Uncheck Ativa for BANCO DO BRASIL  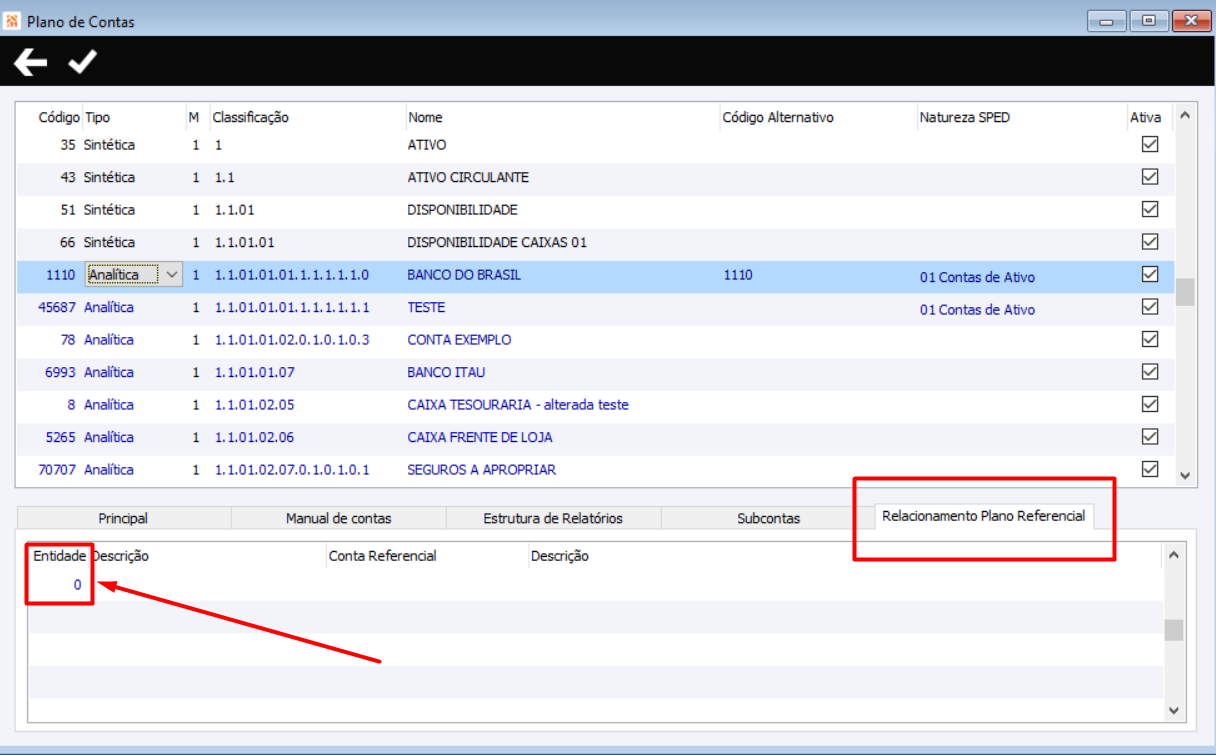tap(1150, 274)
